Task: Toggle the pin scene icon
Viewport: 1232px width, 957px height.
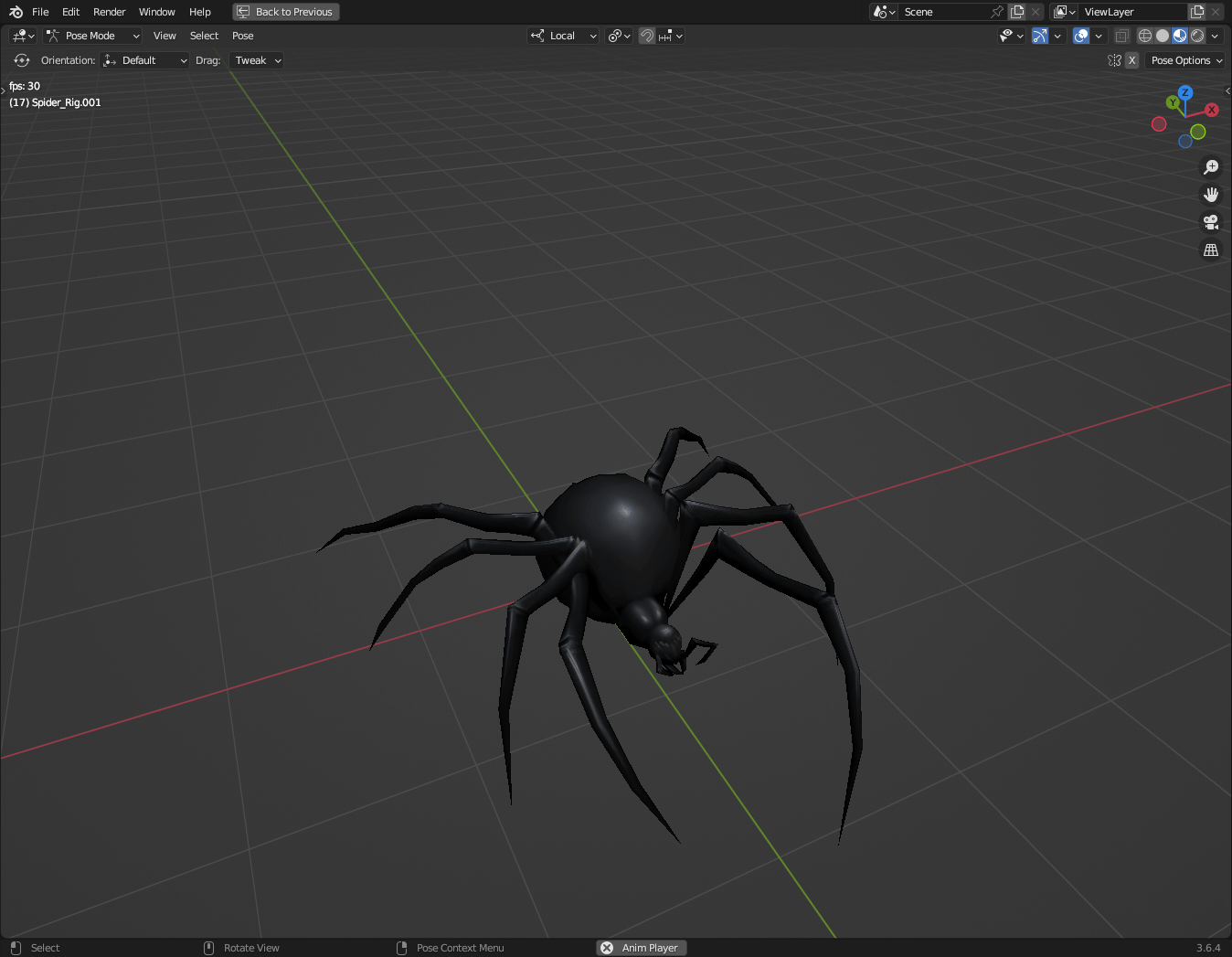Action: pyautogui.click(x=997, y=12)
